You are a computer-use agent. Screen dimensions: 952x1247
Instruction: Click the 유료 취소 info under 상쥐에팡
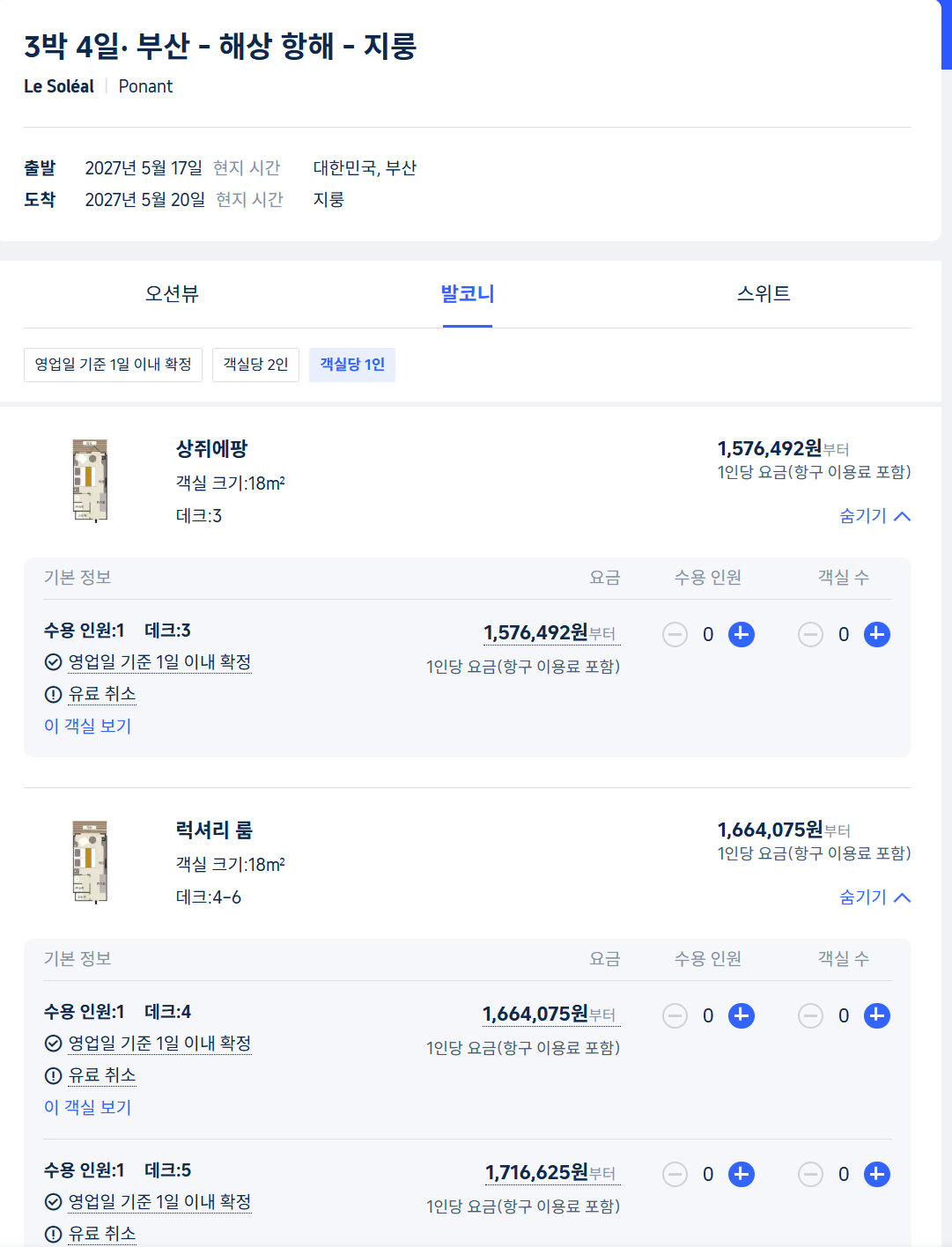[x=102, y=694]
